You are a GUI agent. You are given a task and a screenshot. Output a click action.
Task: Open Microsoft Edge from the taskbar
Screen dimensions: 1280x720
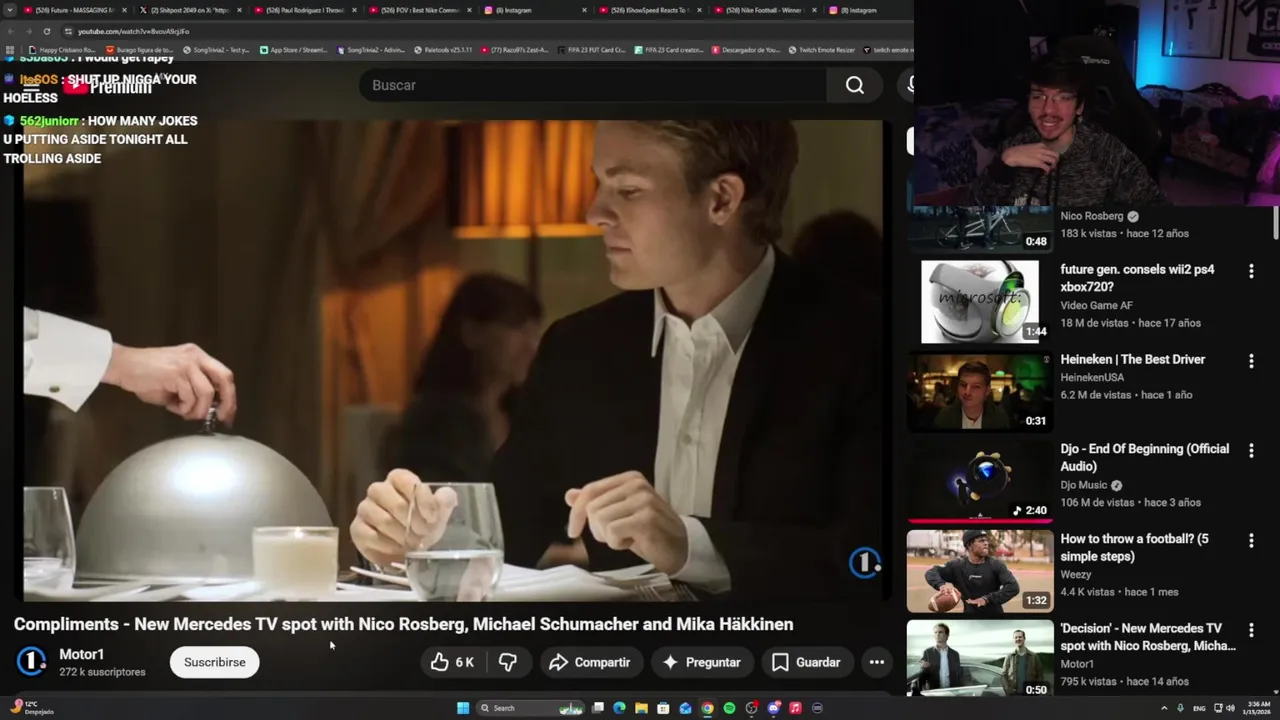tap(619, 708)
